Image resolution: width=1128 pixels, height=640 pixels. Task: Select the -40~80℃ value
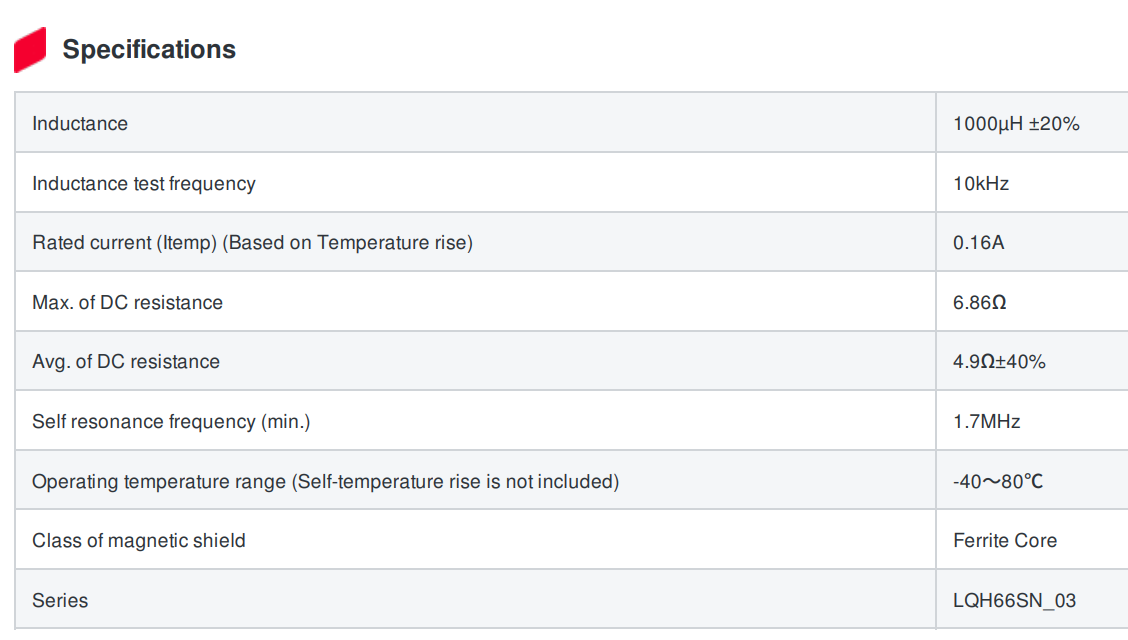[x=998, y=482]
